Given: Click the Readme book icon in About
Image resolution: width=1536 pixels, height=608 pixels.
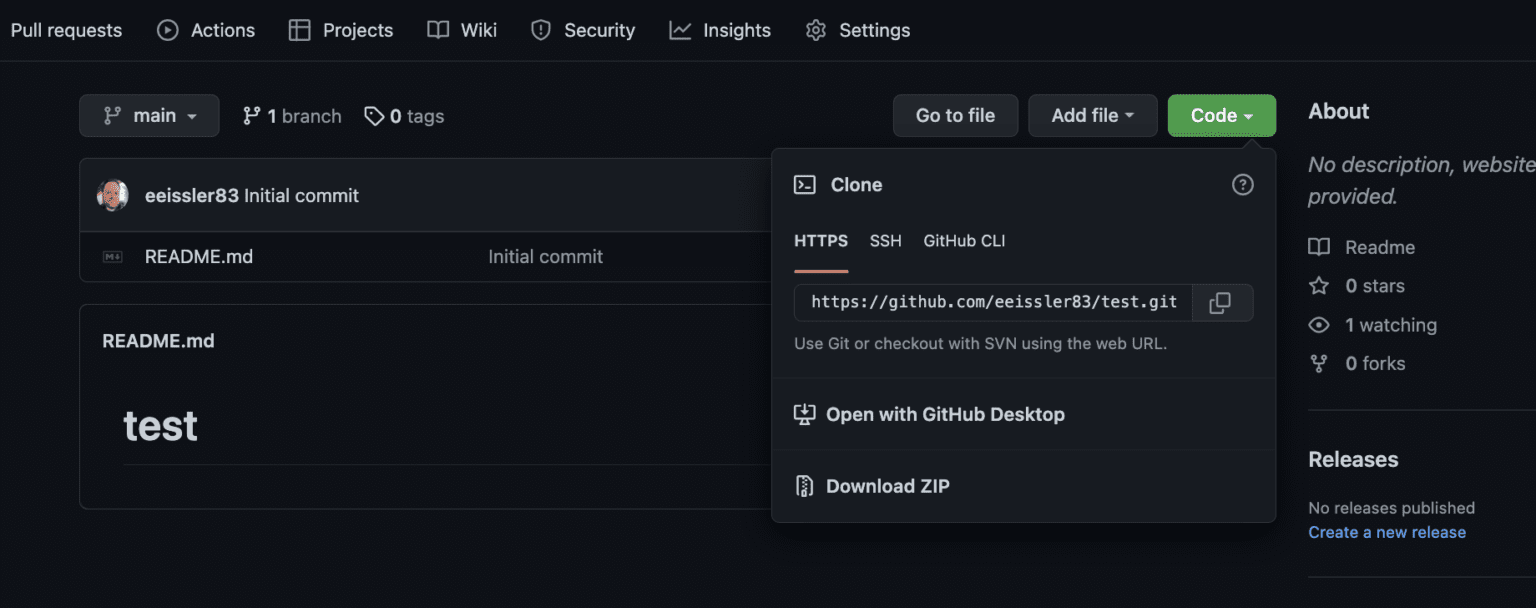Looking at the screenshot, I should coord(1318,247).
